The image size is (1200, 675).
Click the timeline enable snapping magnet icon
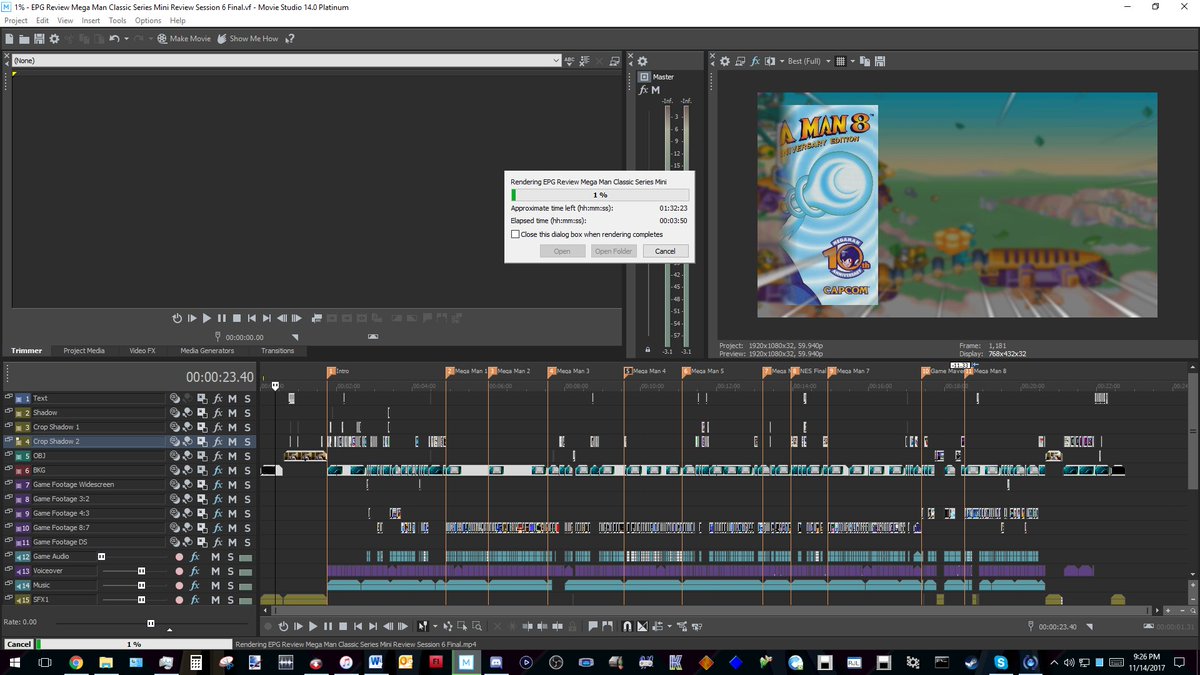pos(628,626)
